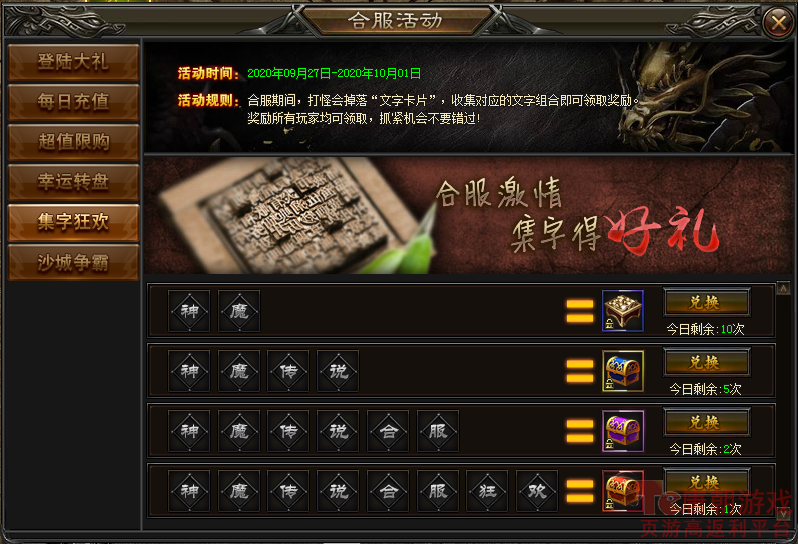
Task: Select the blue treasure chest reward
Action: point(622,371)
